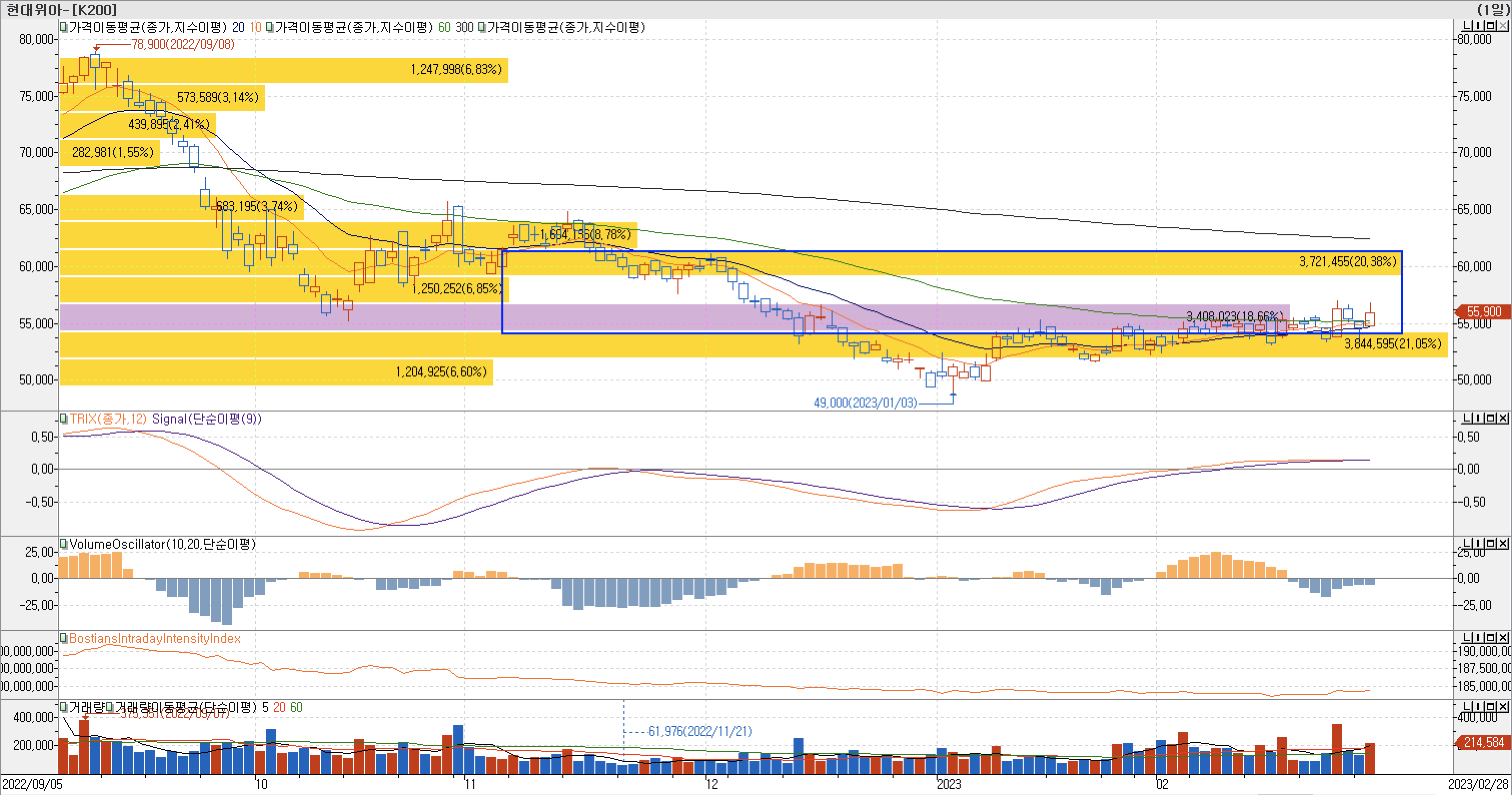Toggle the TRIX indicator green marker
This screenshot has width=1512, height=795.
[64, 419]
